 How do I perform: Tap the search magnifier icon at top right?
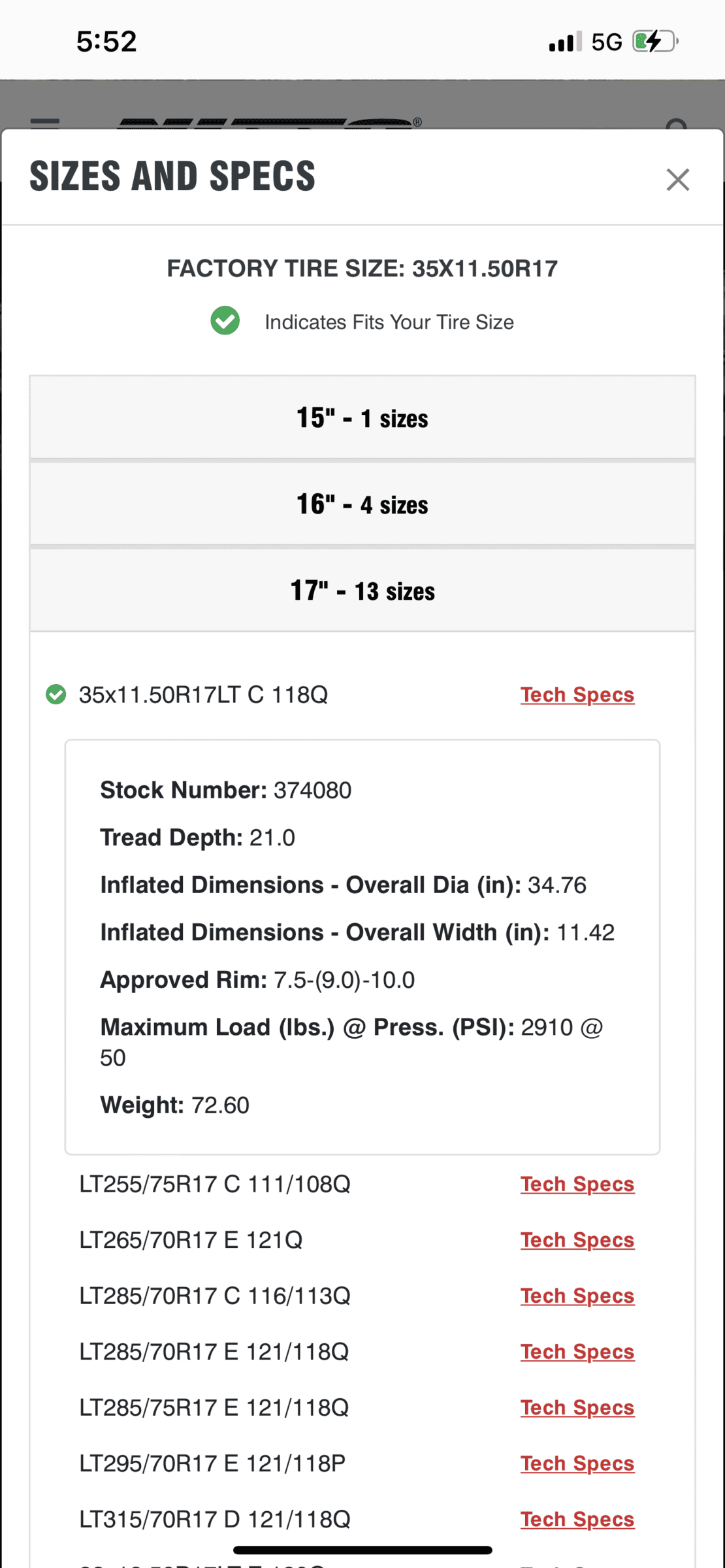click(677, 124)
